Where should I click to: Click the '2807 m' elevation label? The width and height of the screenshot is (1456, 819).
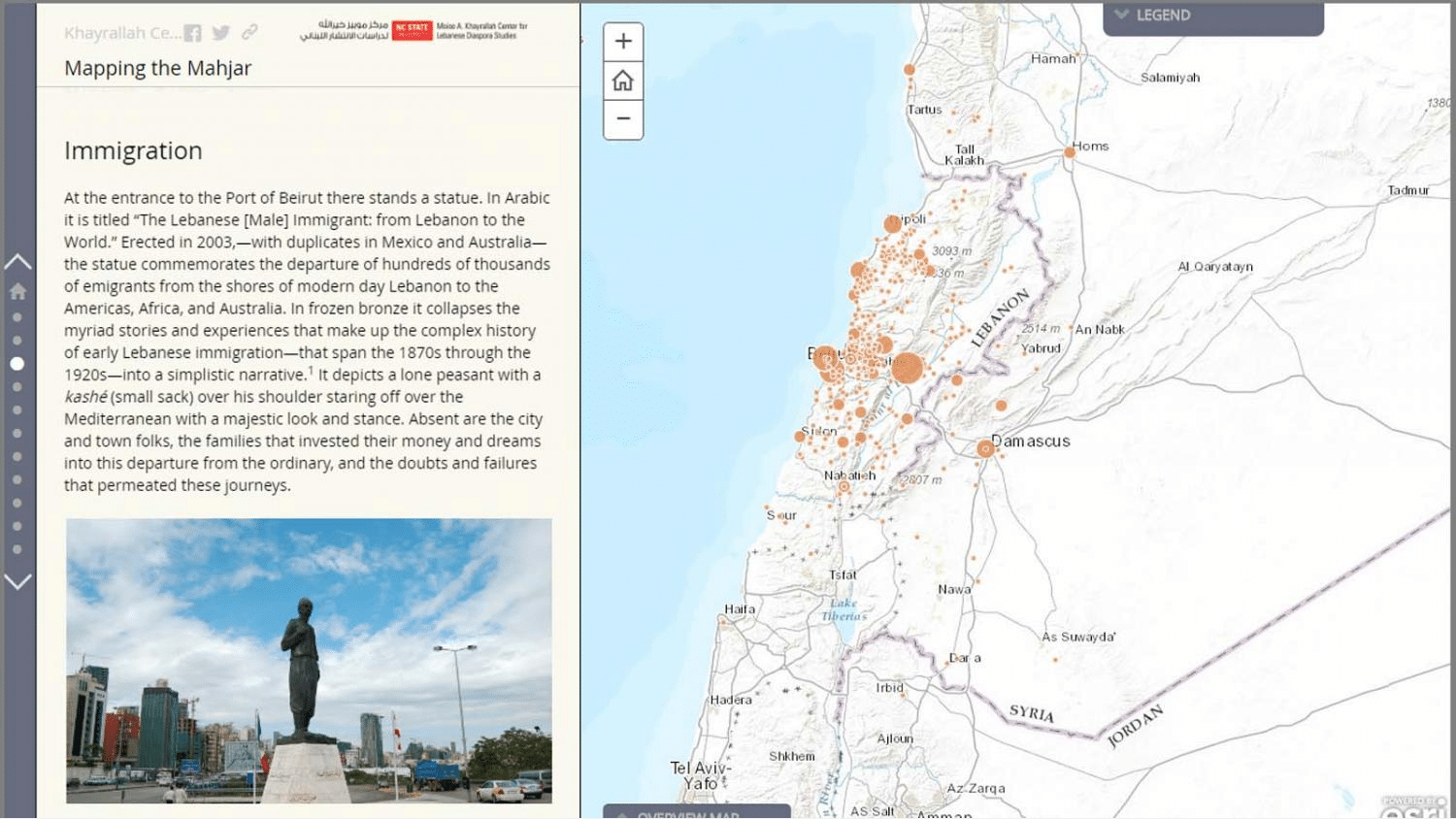(921, 480)
